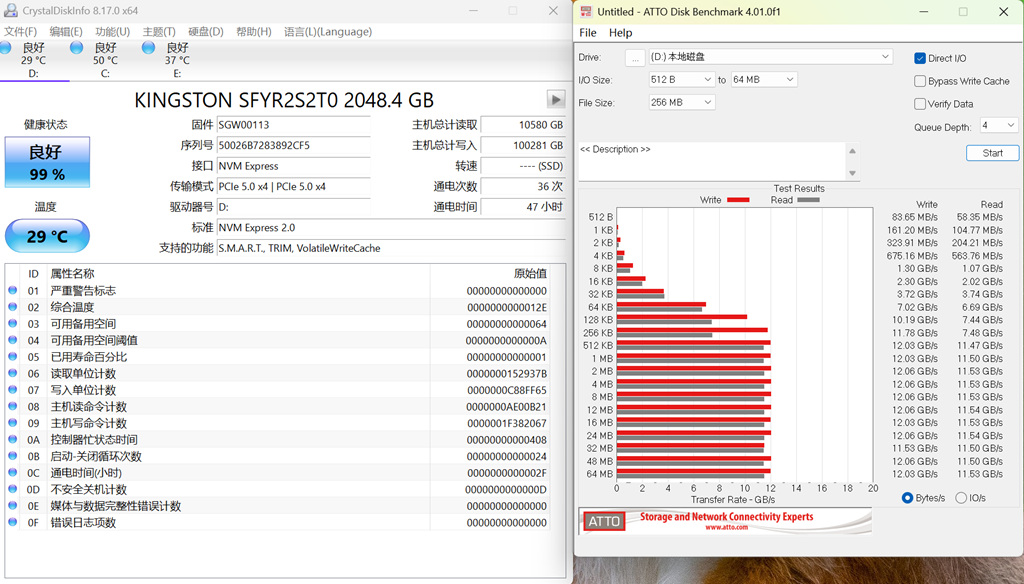
Task: Open the I/O Size end dropdown 64 MB
Action: pos(764,80)
